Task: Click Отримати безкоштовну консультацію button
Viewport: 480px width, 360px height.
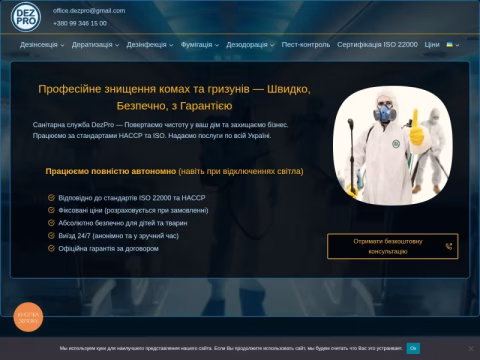Action: point(393,246)
